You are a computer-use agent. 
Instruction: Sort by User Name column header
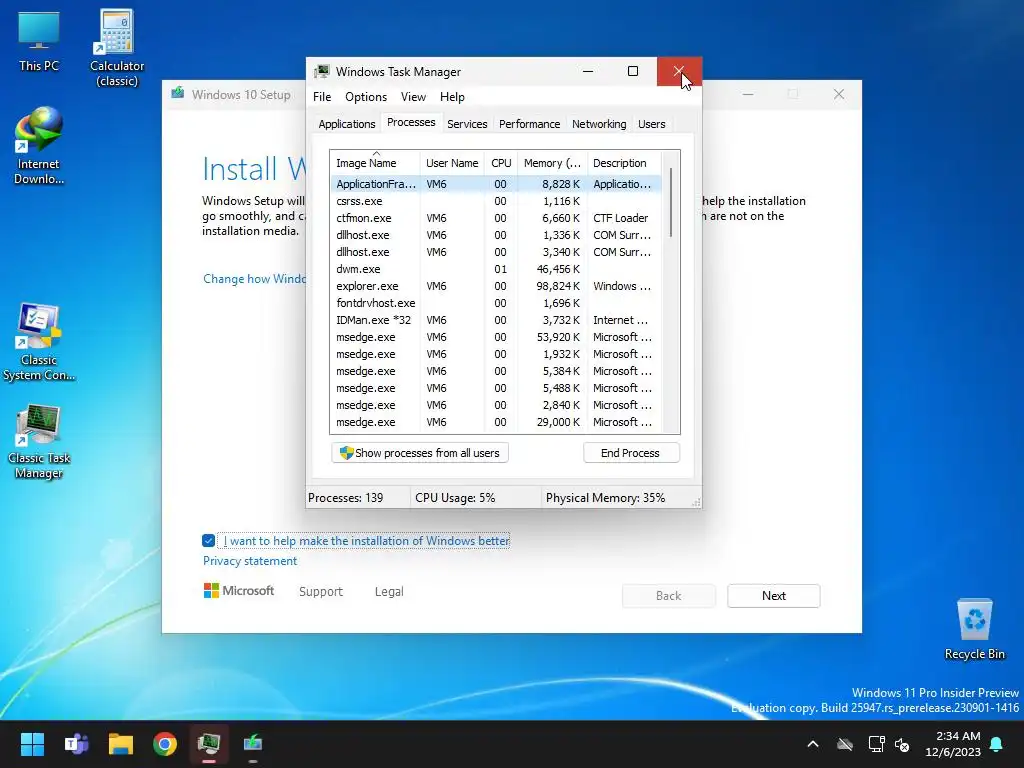[x=452, y=163]
